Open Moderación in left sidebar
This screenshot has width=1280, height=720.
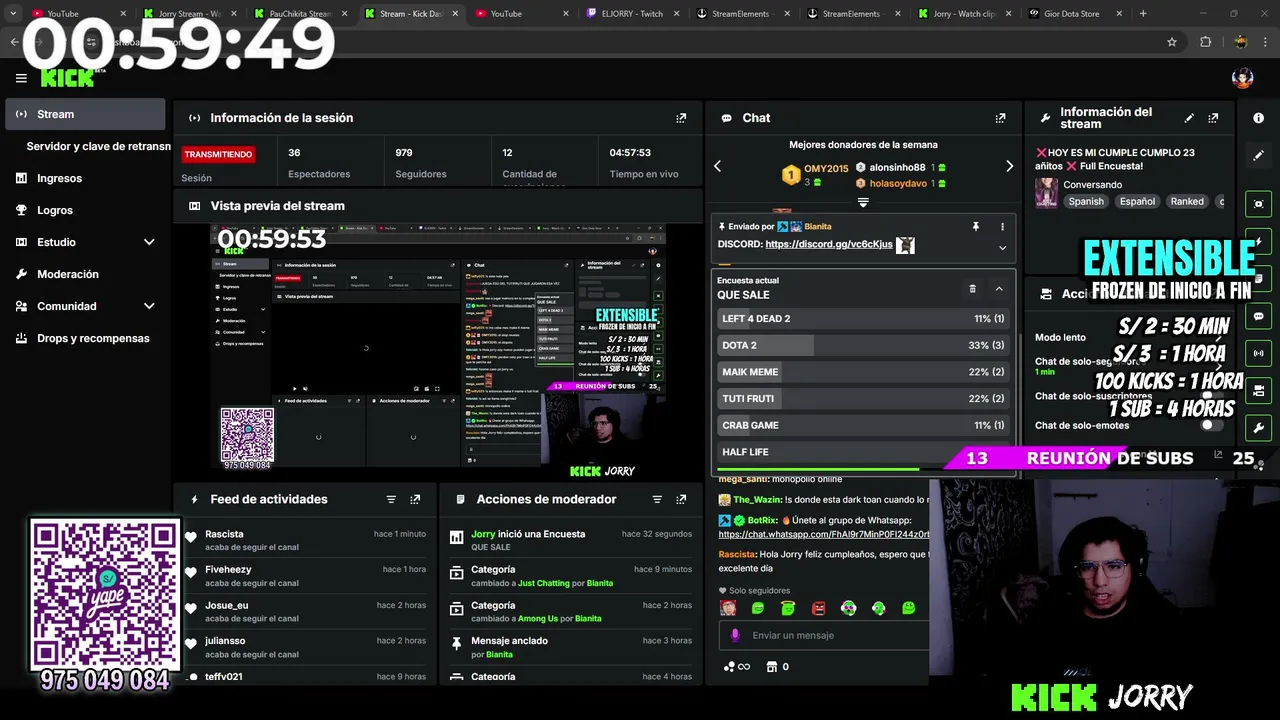click(85, 274)
